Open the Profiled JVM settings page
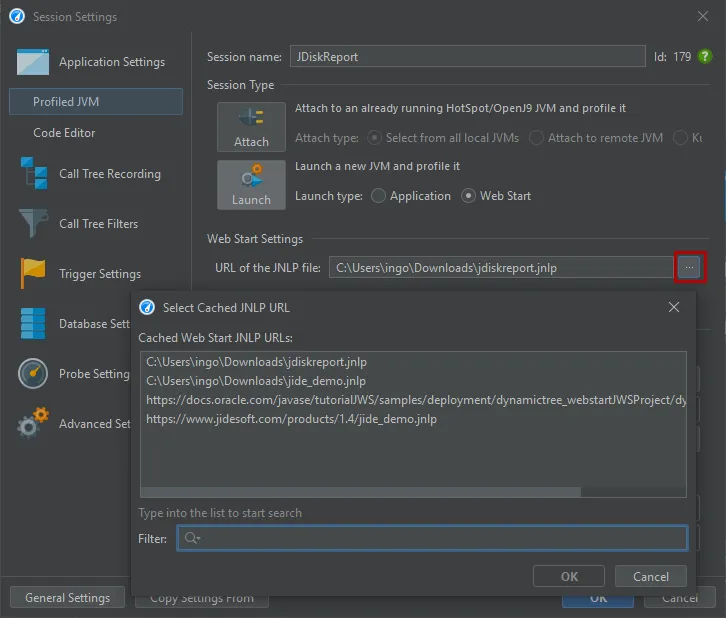 (96, 101)
